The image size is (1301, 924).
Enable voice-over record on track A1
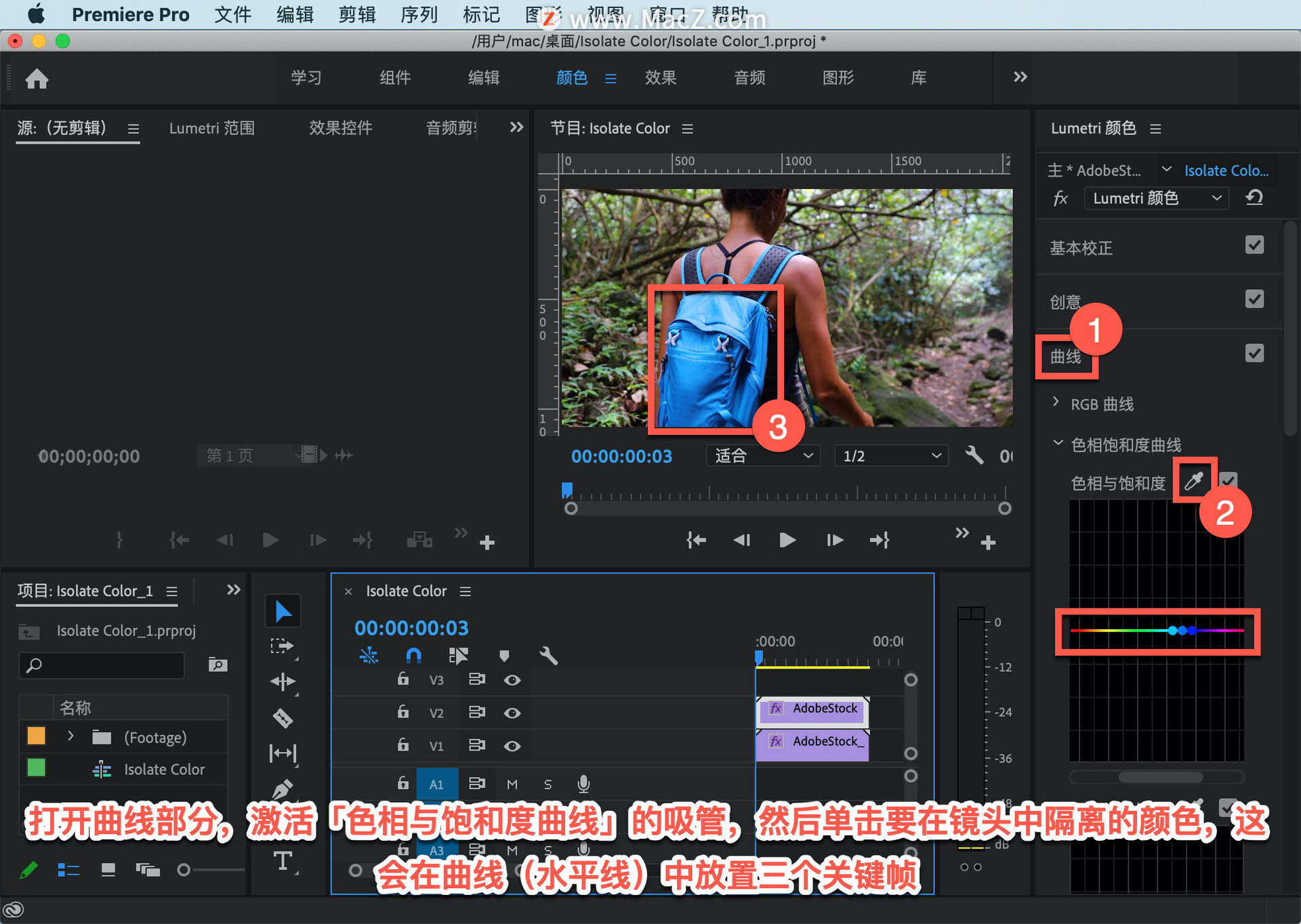(x=583, y=784)
